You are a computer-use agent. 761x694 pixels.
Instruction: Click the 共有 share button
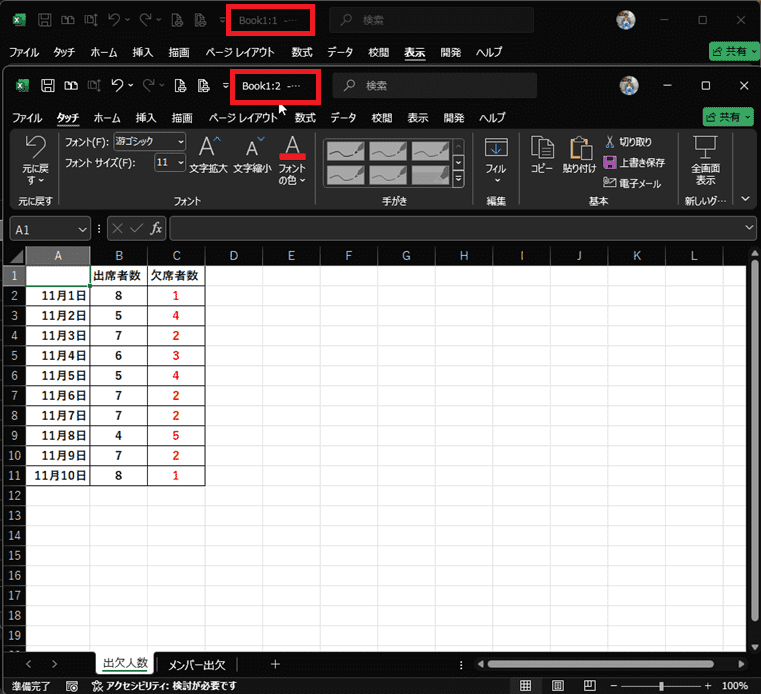coord(728,117)
